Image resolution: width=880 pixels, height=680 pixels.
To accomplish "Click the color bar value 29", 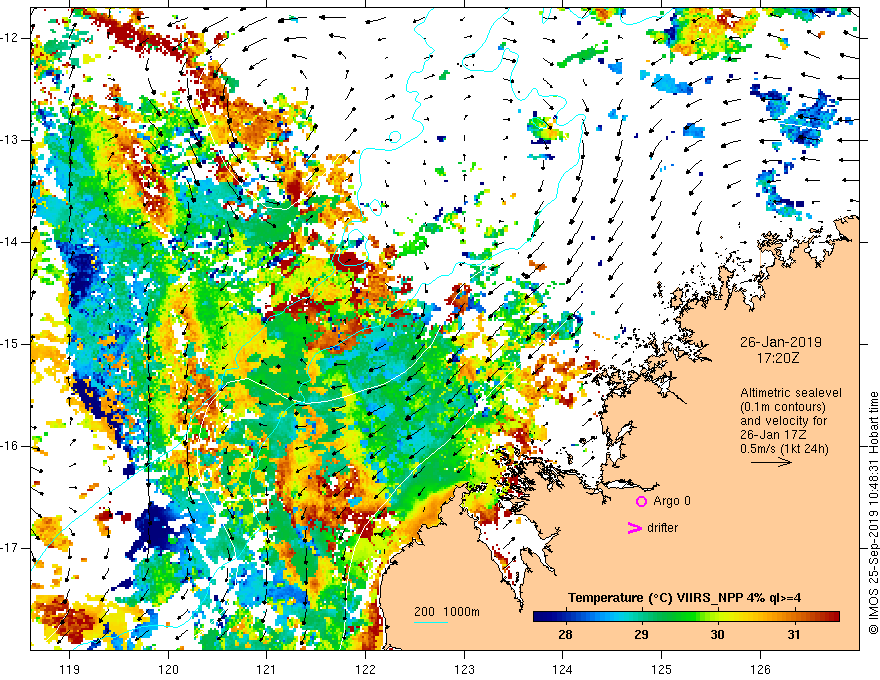I will [x=641, y=635].
